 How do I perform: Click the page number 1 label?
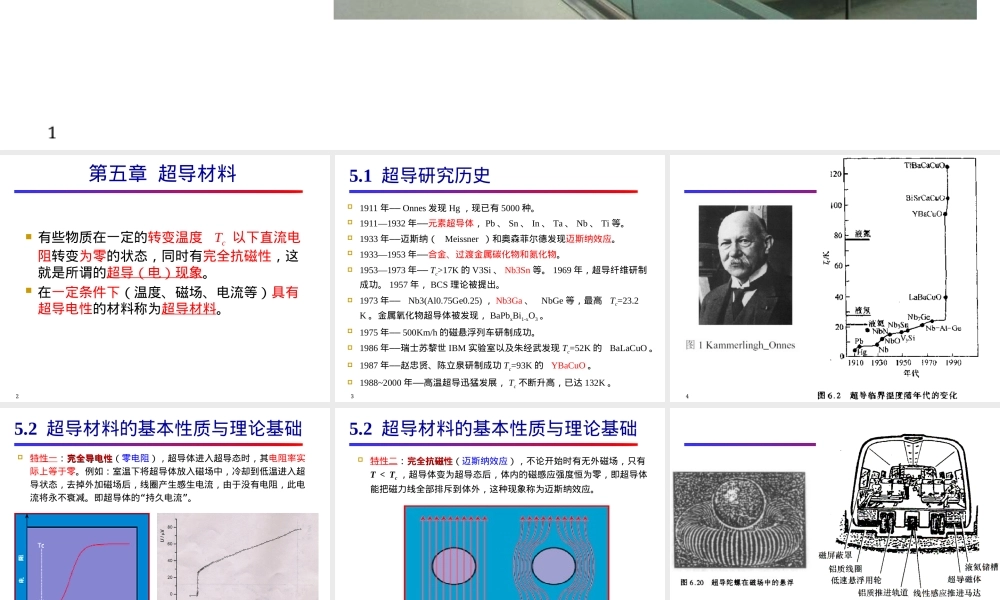click(x=52, y=133)
